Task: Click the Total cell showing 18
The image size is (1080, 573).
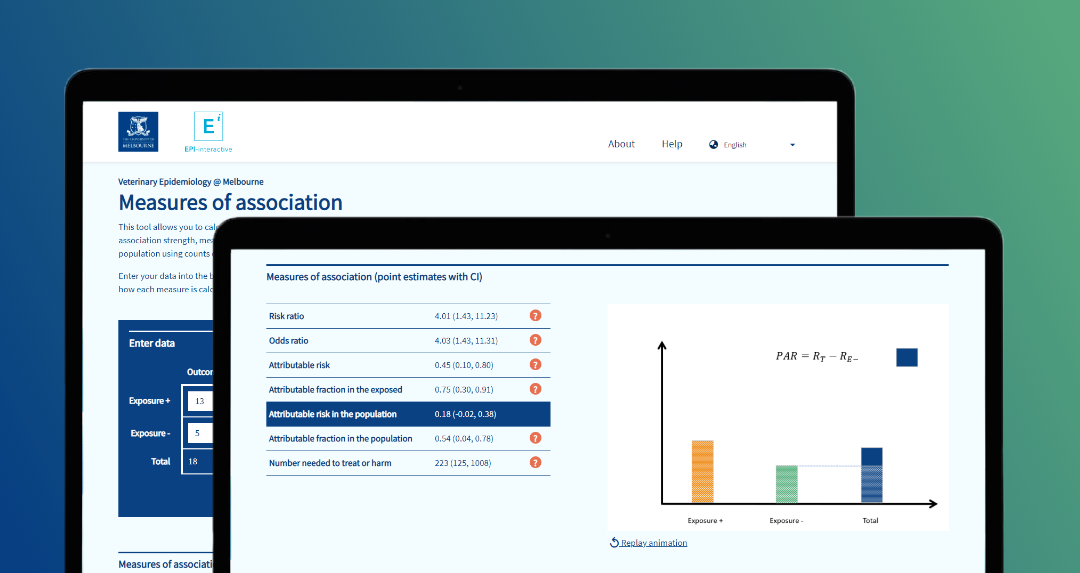Action: click(x=198, y=461)
